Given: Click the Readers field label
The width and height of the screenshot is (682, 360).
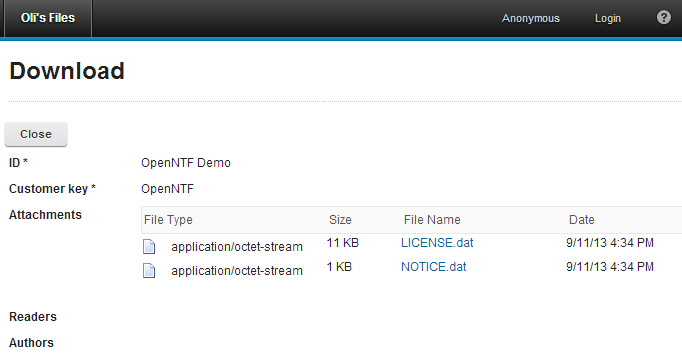Looking at the screenshot, I should click(33, 317).
